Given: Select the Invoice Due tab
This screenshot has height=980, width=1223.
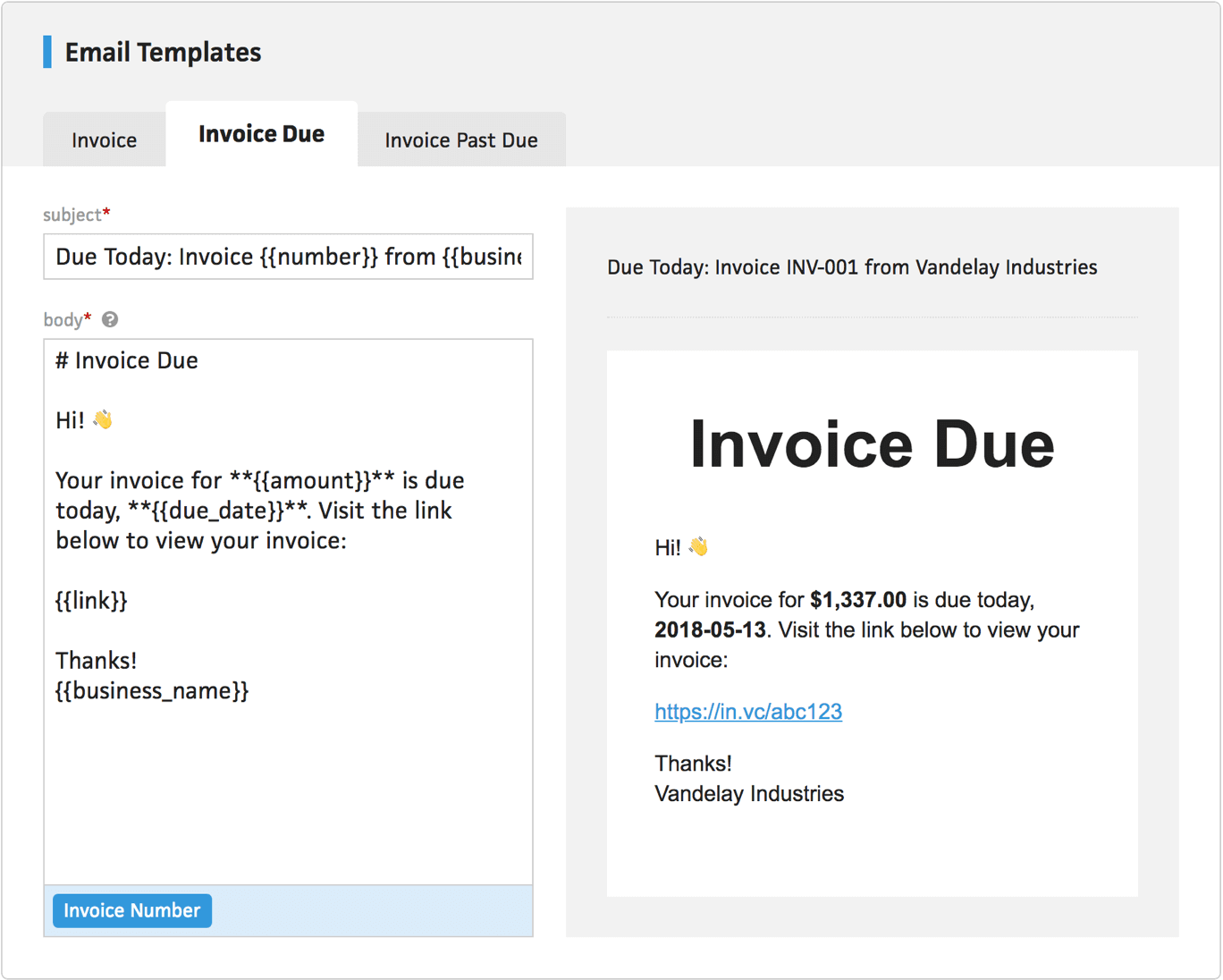Looking at the screenshot, I should (261, 133).
